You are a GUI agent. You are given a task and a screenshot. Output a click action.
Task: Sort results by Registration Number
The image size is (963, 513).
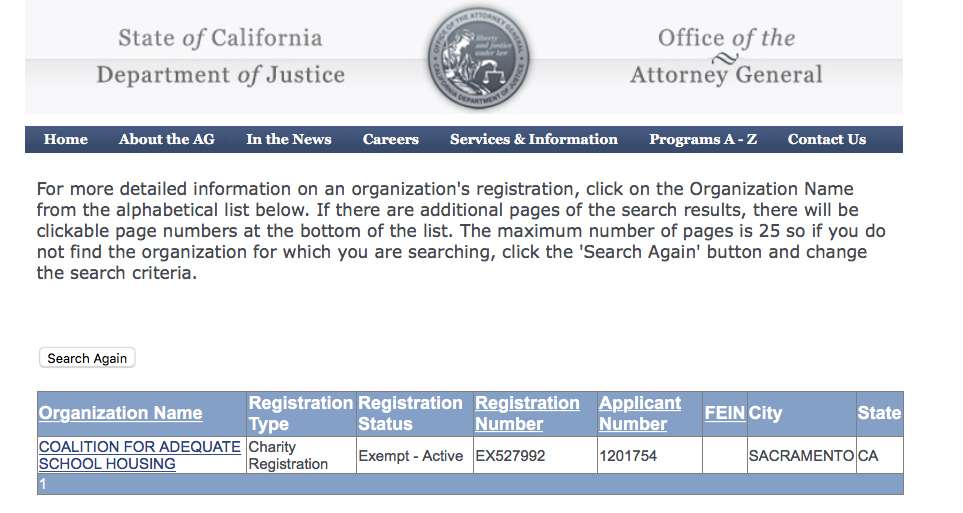(527, 413)
